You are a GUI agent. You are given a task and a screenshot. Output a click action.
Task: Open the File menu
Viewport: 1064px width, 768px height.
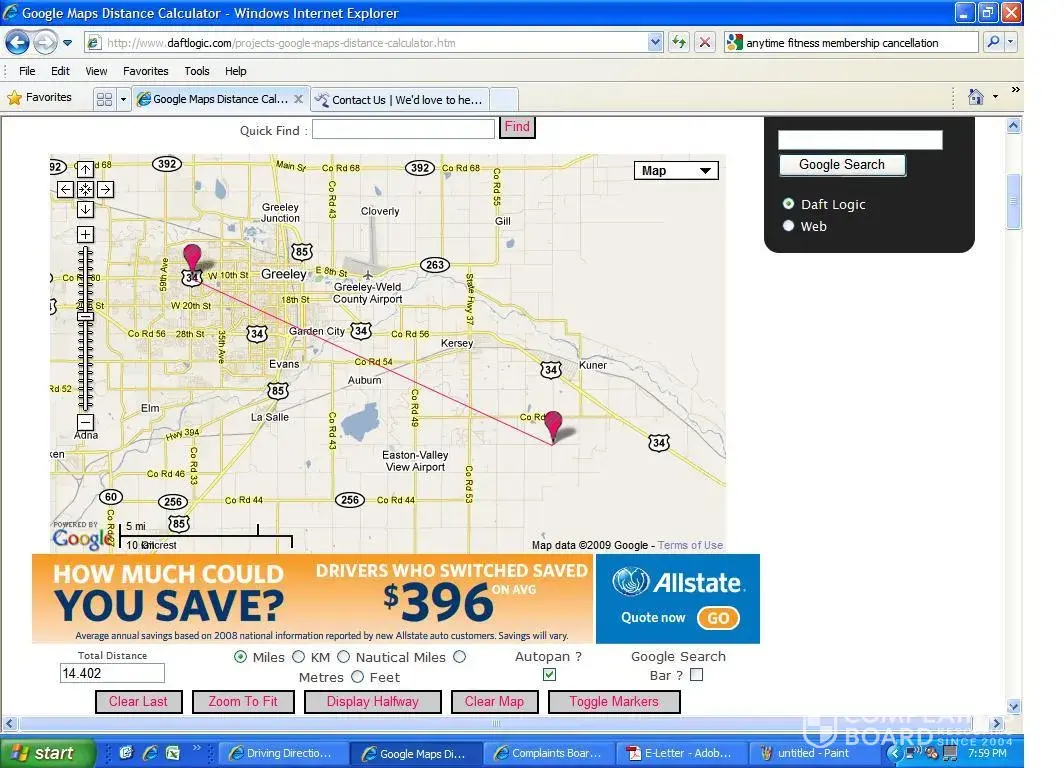27,71
